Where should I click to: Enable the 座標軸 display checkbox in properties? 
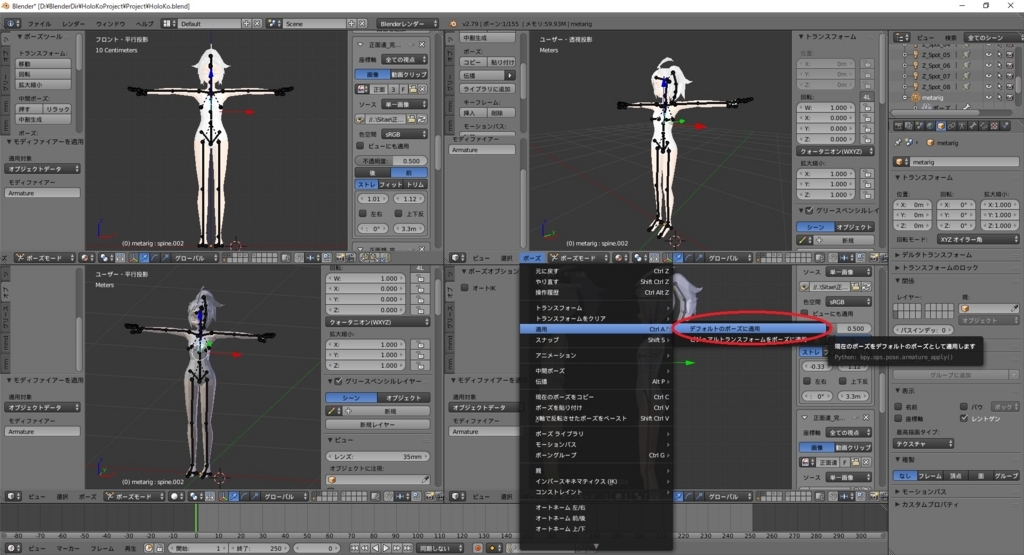point(899,419)
